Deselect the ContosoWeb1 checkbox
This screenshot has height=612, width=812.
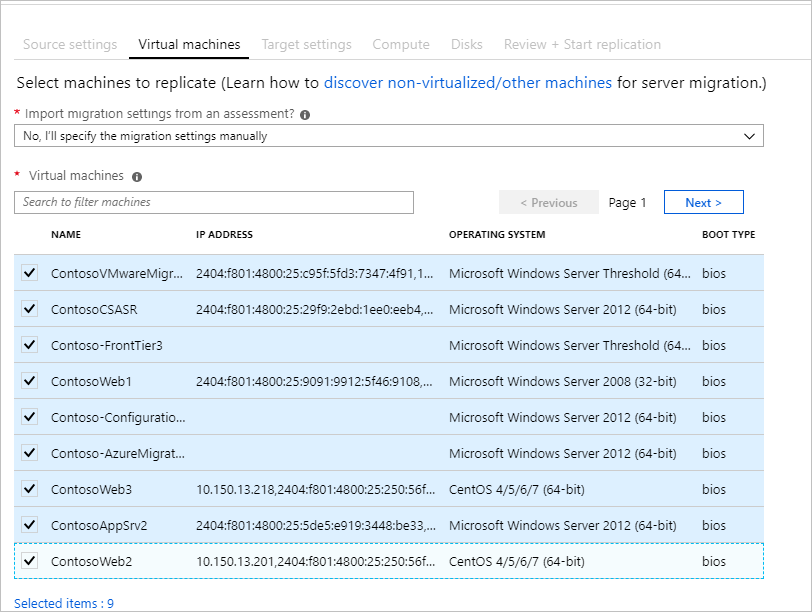pyautogui.click(x=30, y=381)
